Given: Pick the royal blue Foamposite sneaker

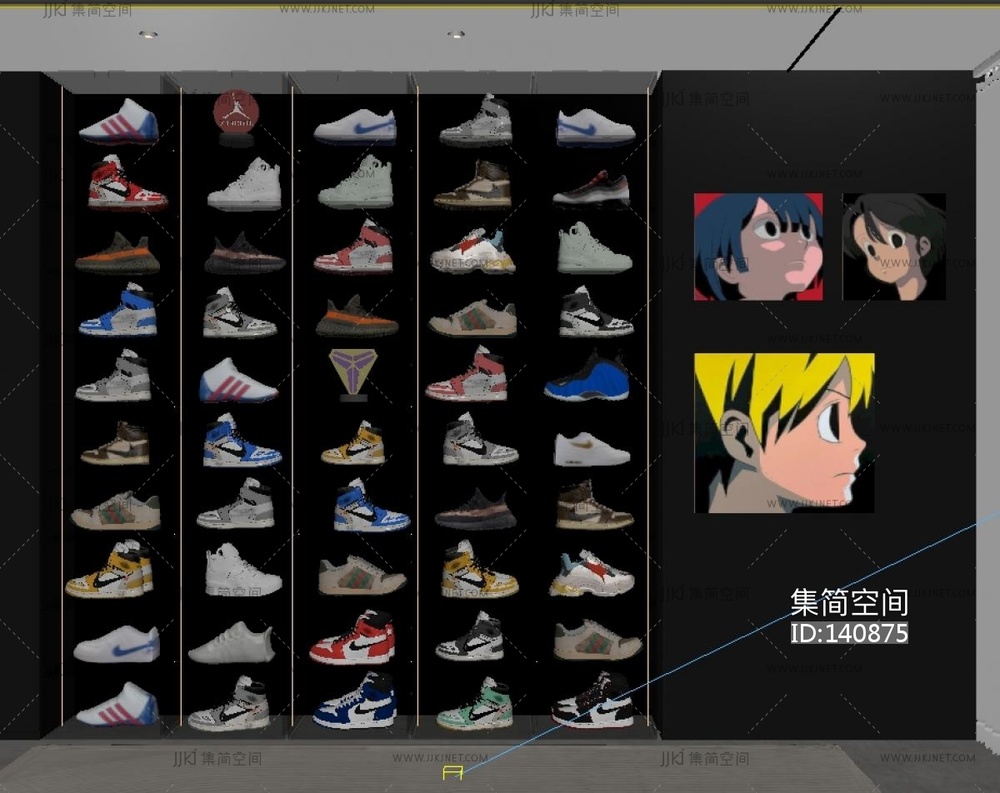Looking at the screenshot, I should coord(588,378).
